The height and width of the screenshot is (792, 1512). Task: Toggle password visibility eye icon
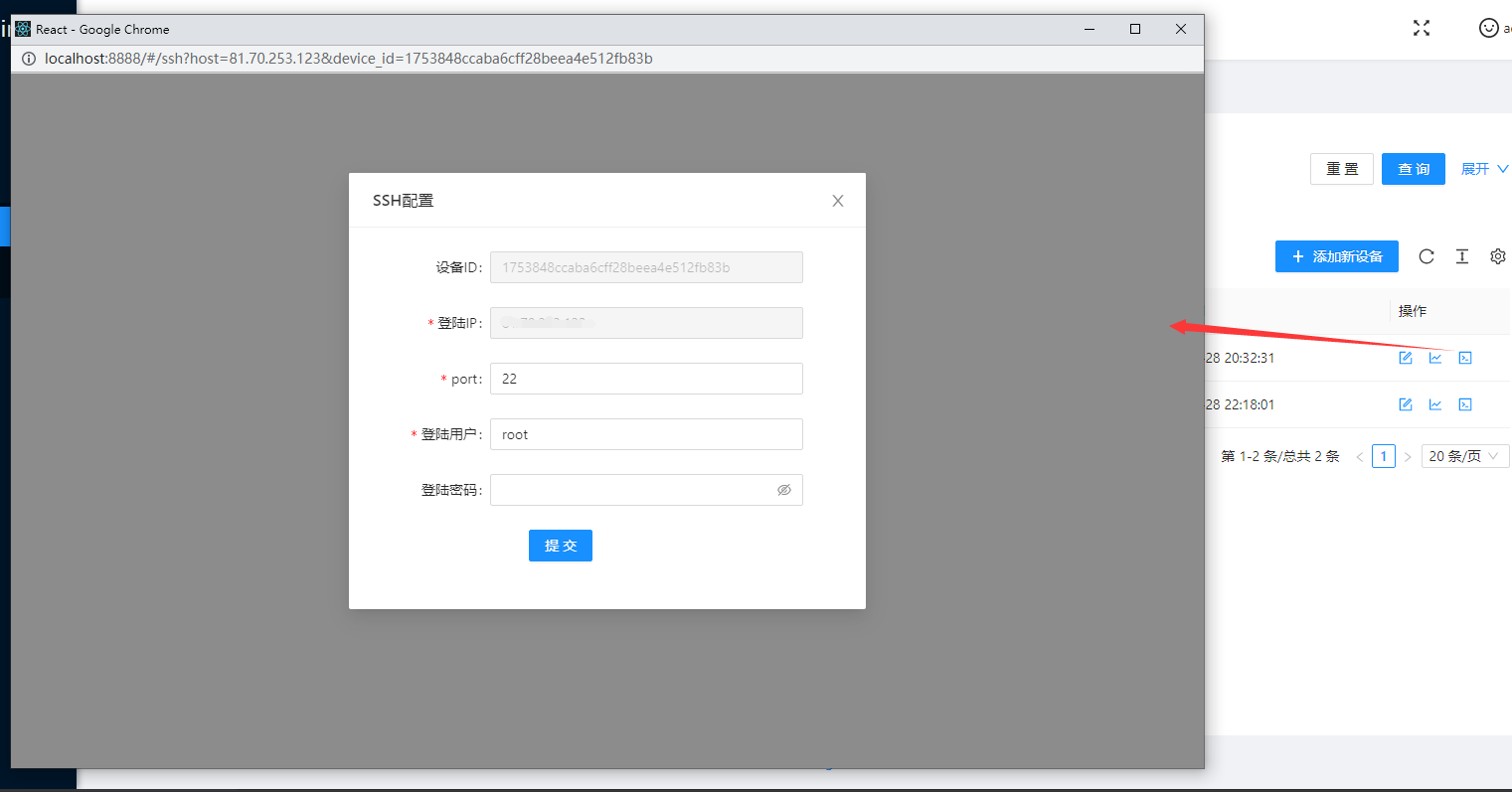click(784, 490)
